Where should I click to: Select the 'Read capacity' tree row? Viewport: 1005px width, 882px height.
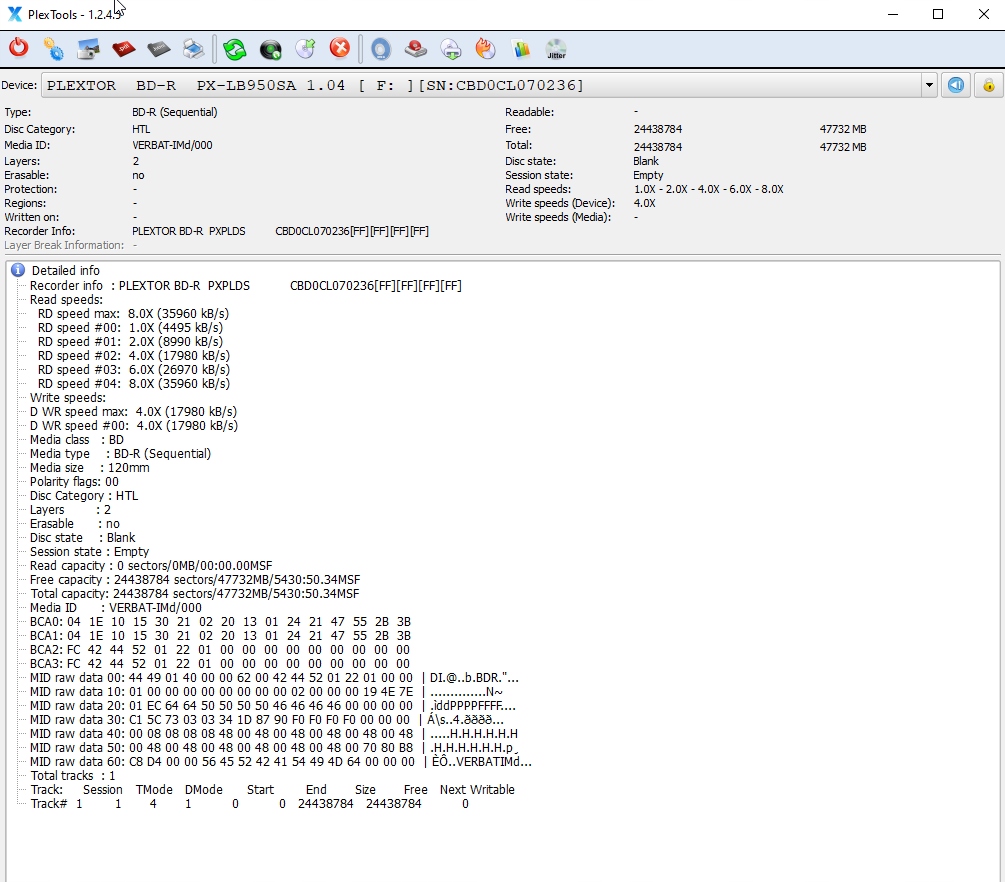pos(151,566)
